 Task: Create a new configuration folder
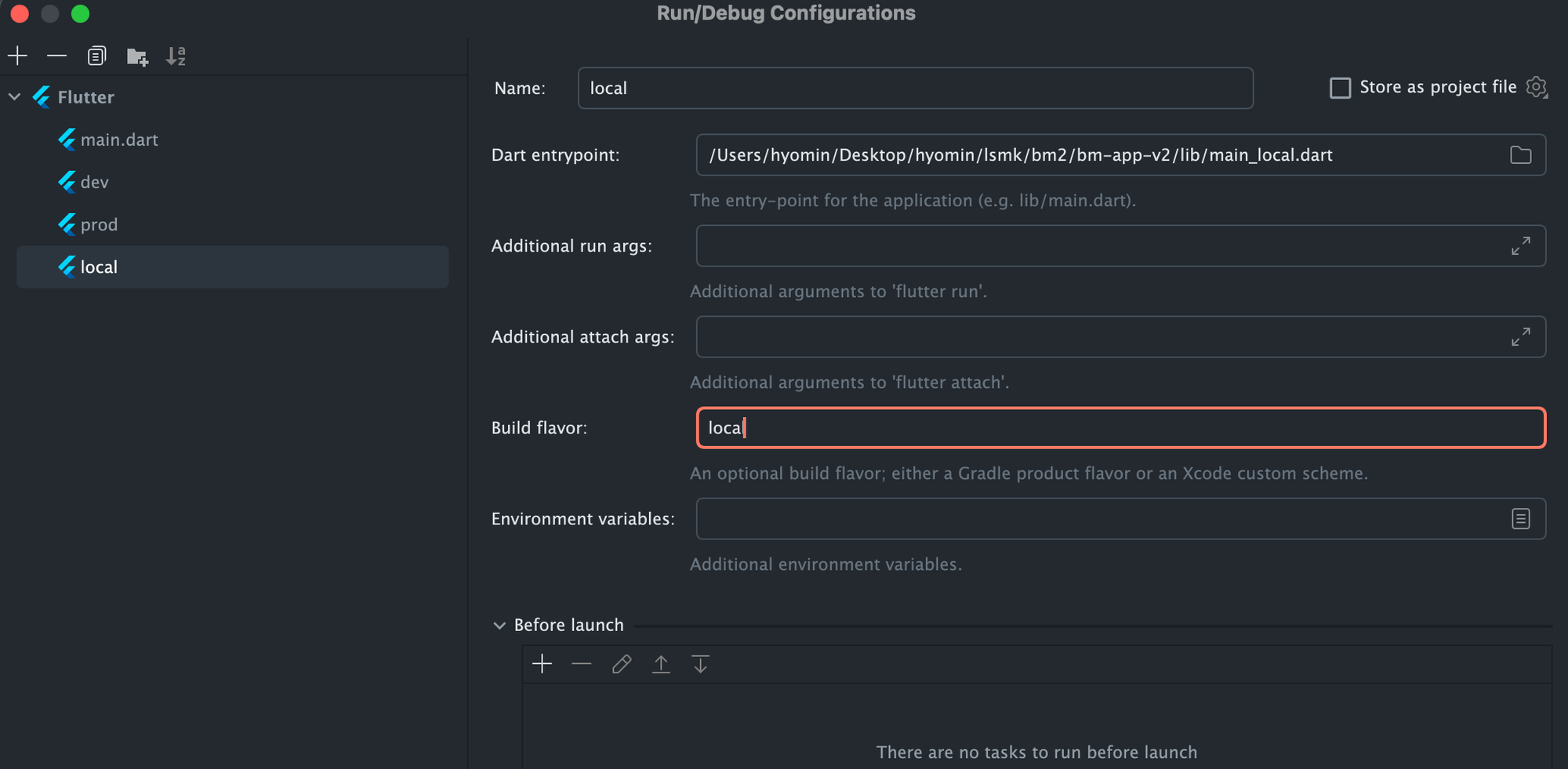tap(137, 56)
